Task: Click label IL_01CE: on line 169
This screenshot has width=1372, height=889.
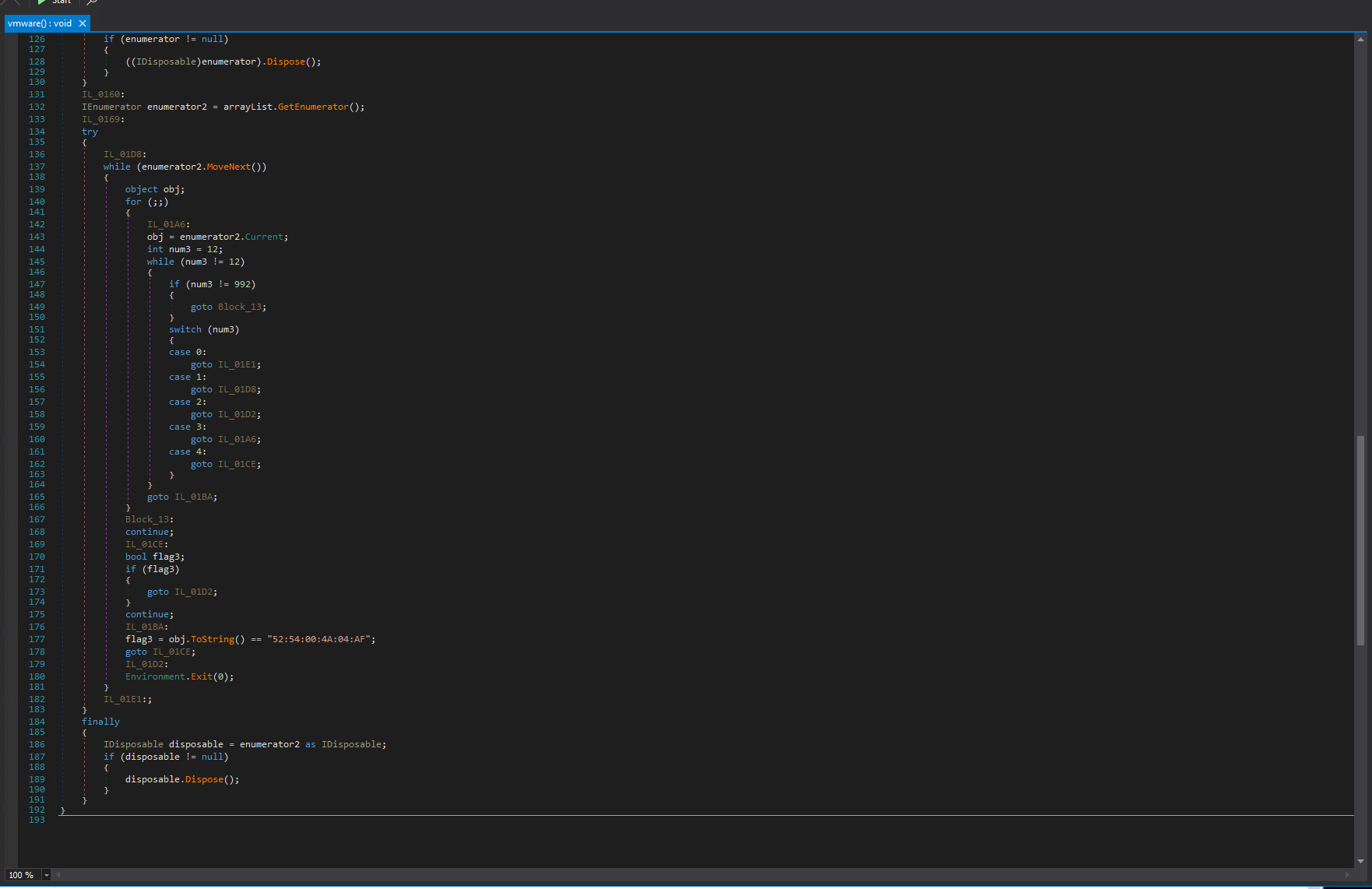Action: point(147,544)
